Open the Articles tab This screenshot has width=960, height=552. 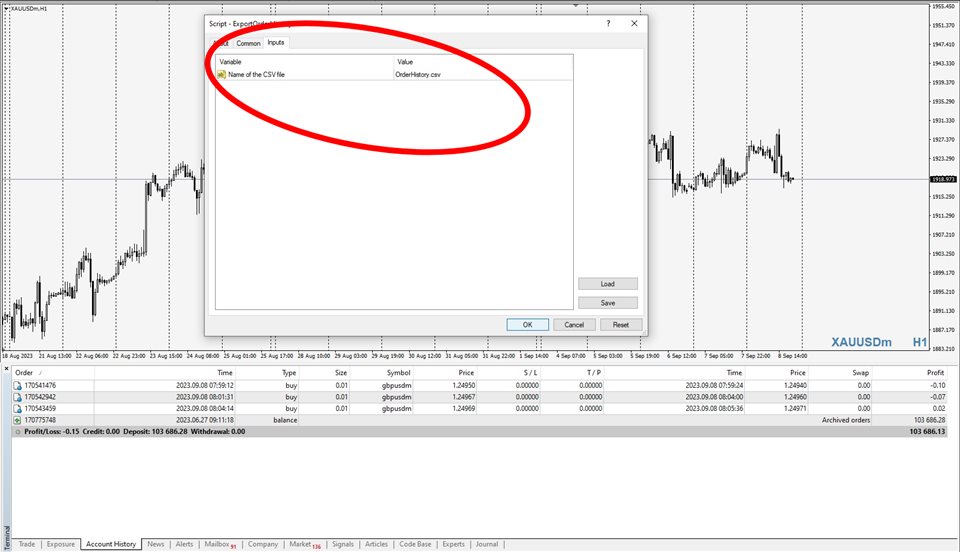pos(376,544)
